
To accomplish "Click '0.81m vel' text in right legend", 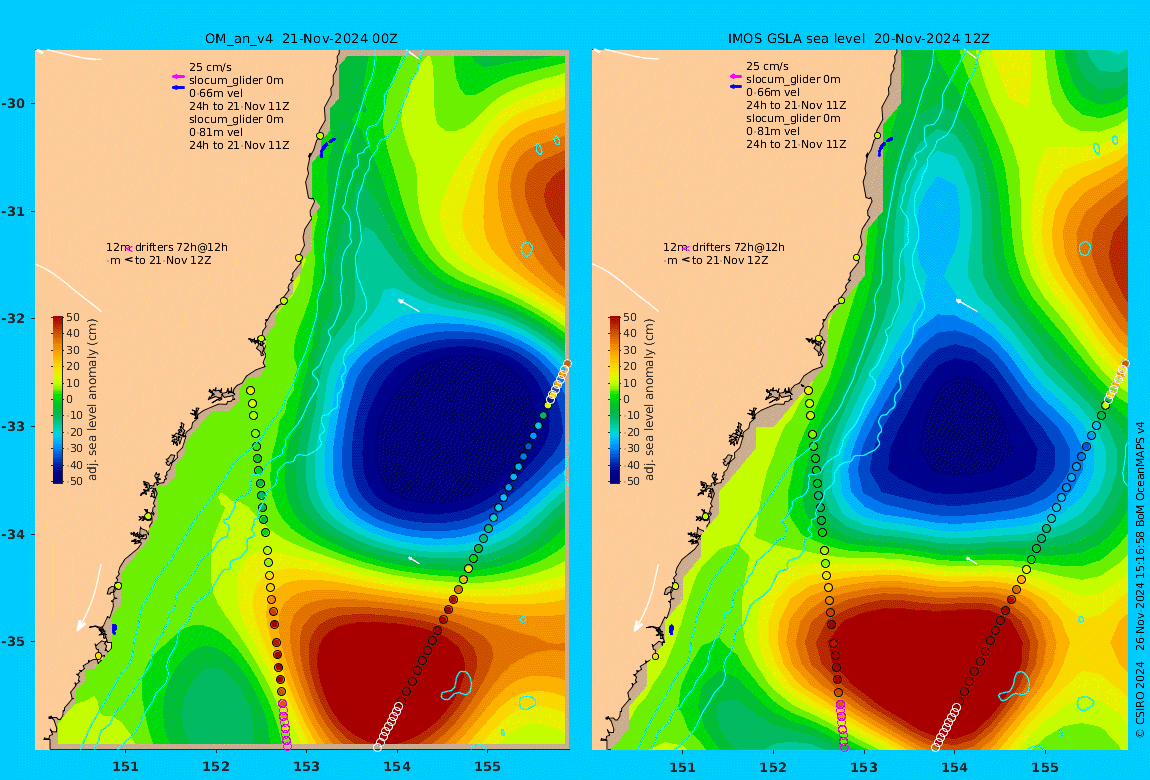I will coord(773,131).
